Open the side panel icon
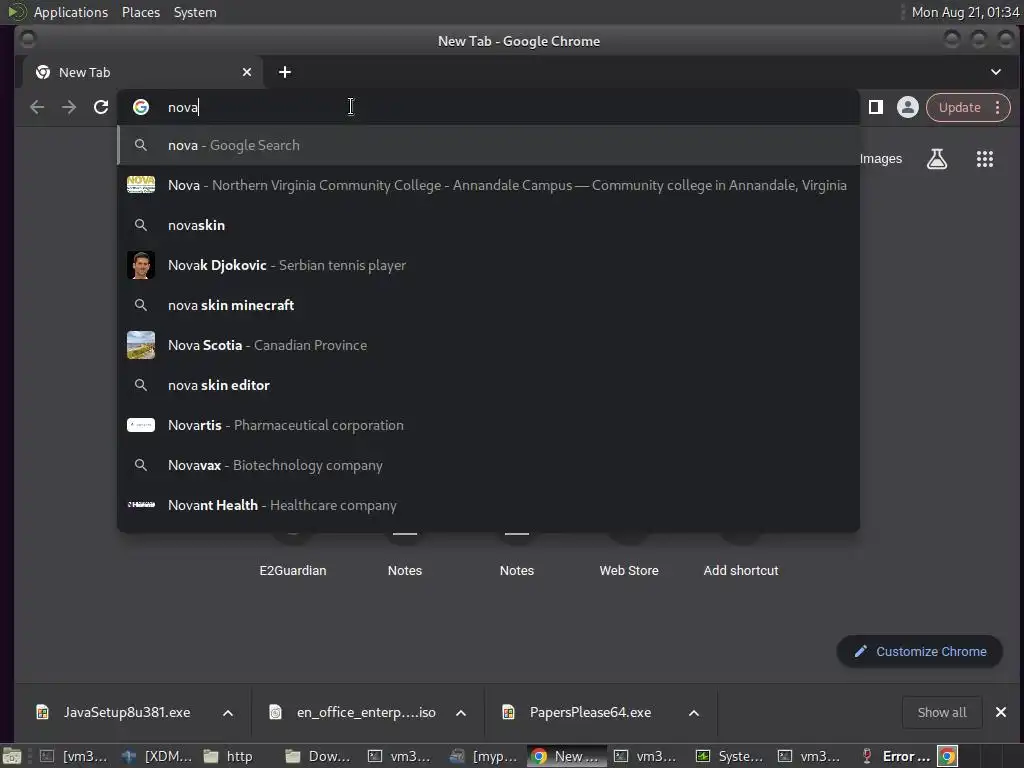This screenshot has width=1024, height=768. (876, 107)
